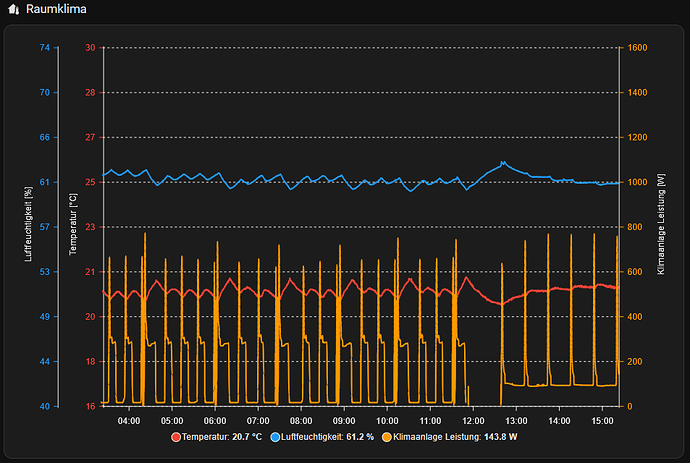Click the 28 temperature axis tick label

tap(90, 92)
